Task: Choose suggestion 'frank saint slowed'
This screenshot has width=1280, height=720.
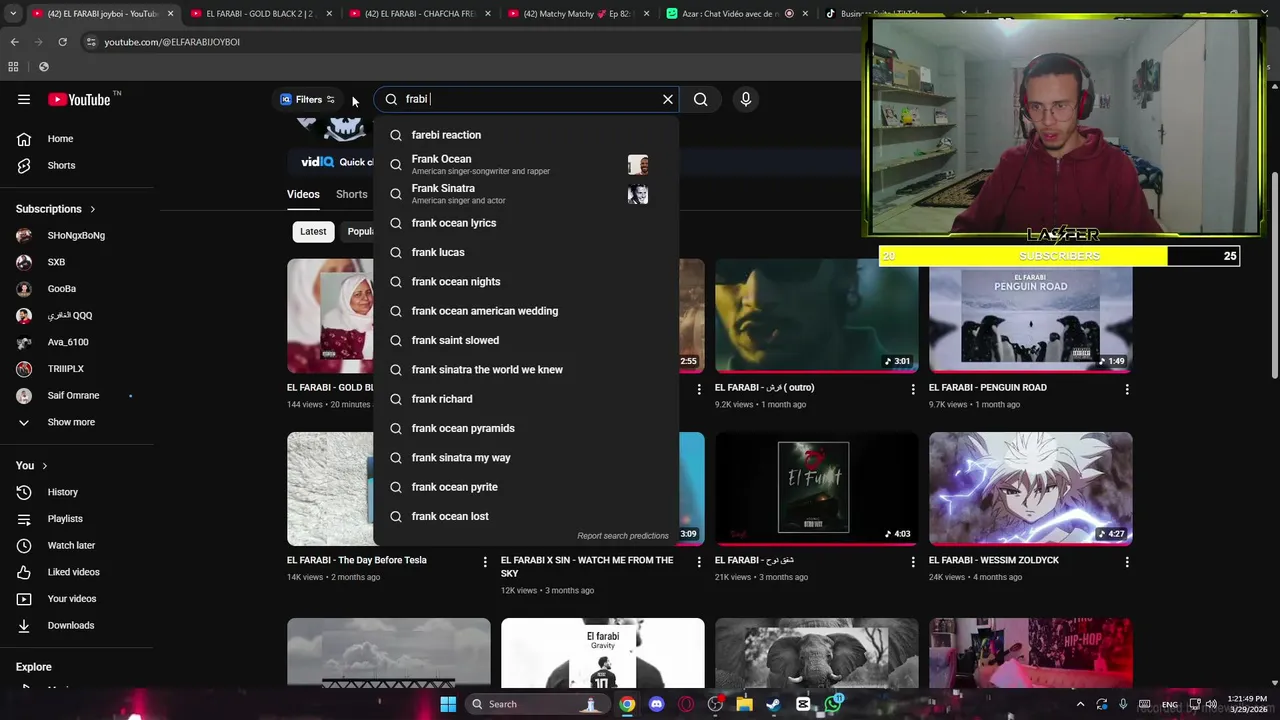Action: (x=526, y=340)
